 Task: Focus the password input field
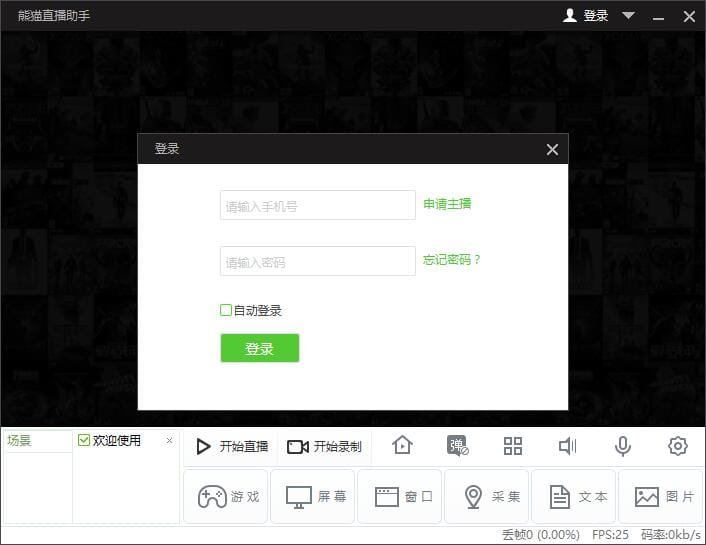point(317,261)
